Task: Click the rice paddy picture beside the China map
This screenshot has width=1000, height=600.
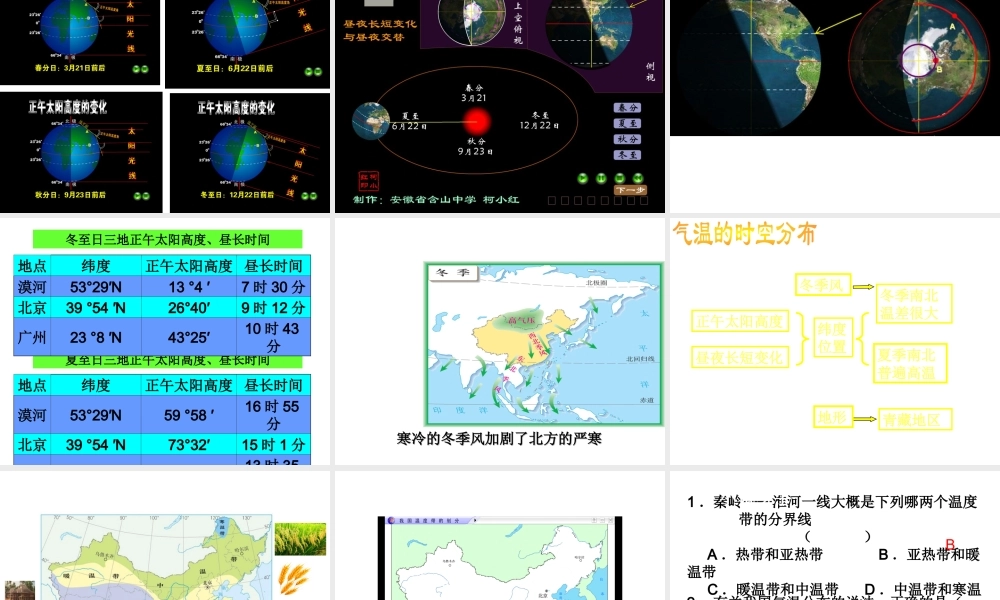Action: coord(300,539)
